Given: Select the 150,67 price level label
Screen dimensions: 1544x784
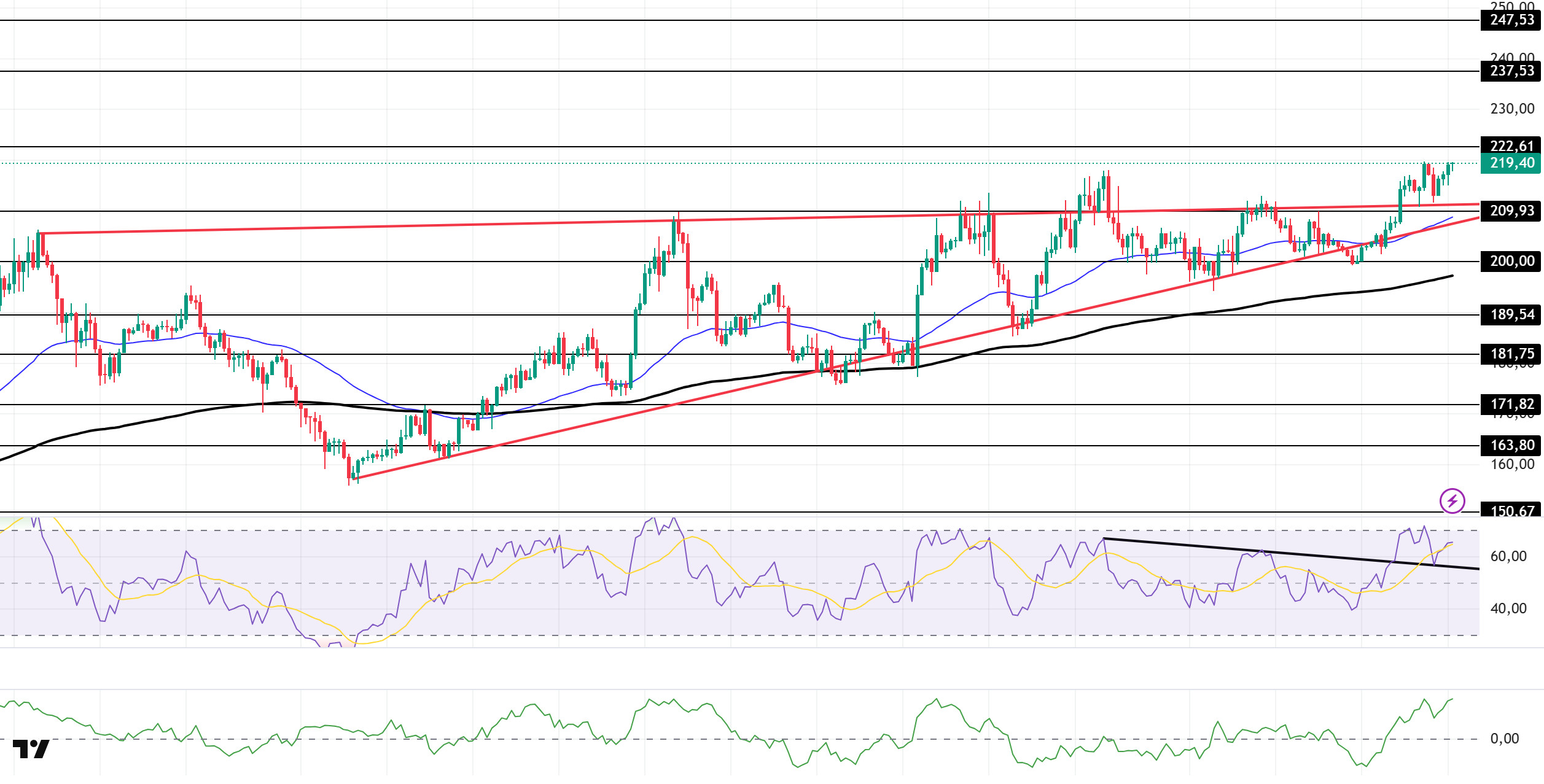Looking at the screenshot, I should click(x=1511, y=510).
